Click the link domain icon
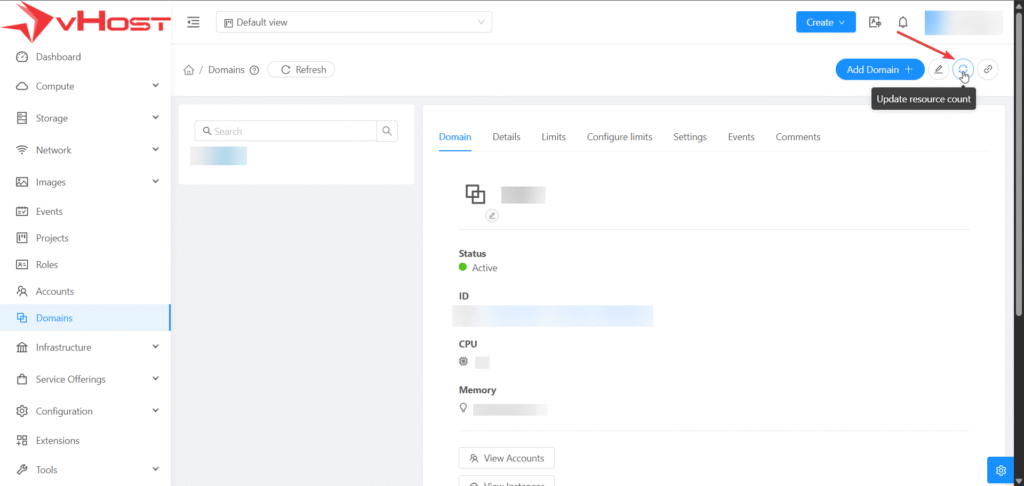 [x=988, y=69]
